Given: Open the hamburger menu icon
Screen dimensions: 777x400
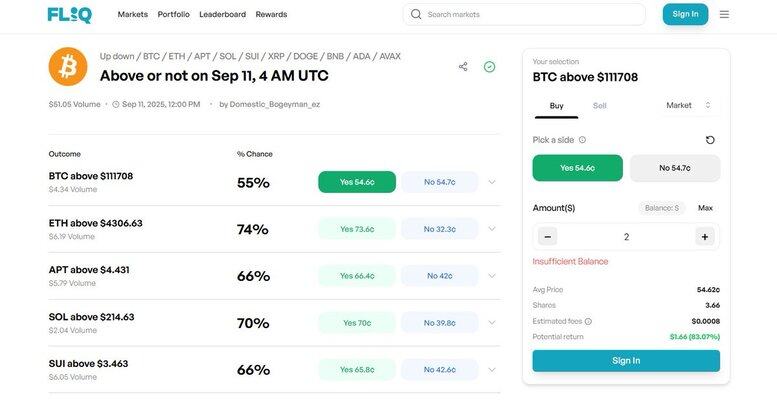Looking at the screenshot, I should click(x=724, y=14).
